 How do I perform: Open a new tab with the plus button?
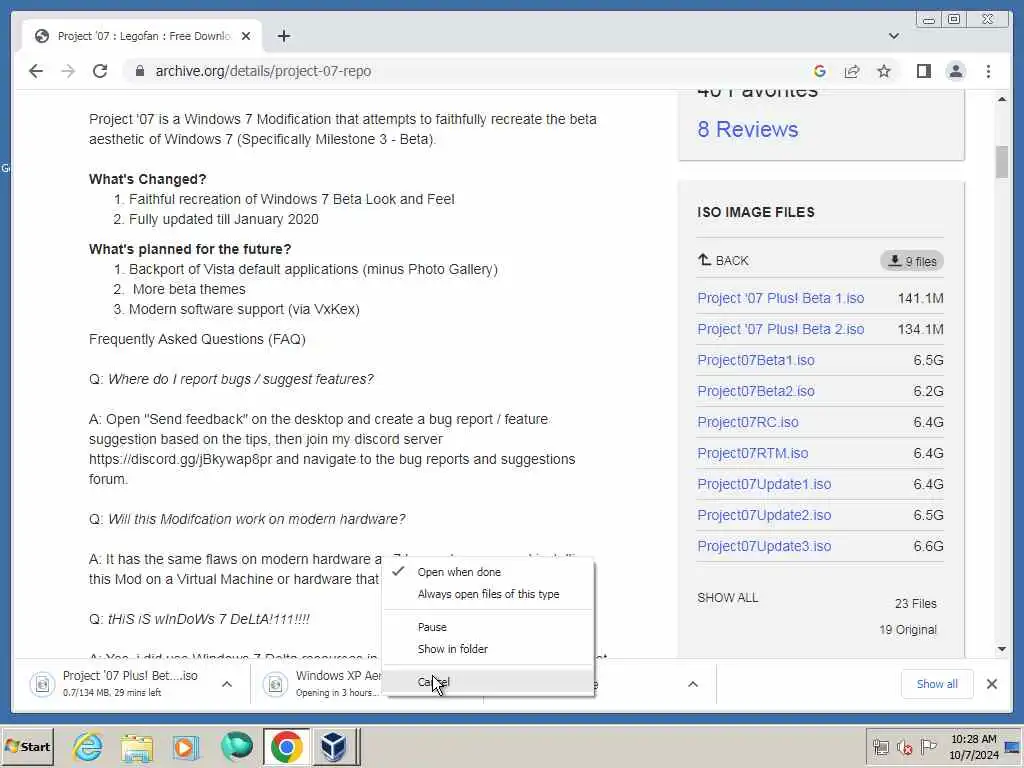[x=283, y=36]
